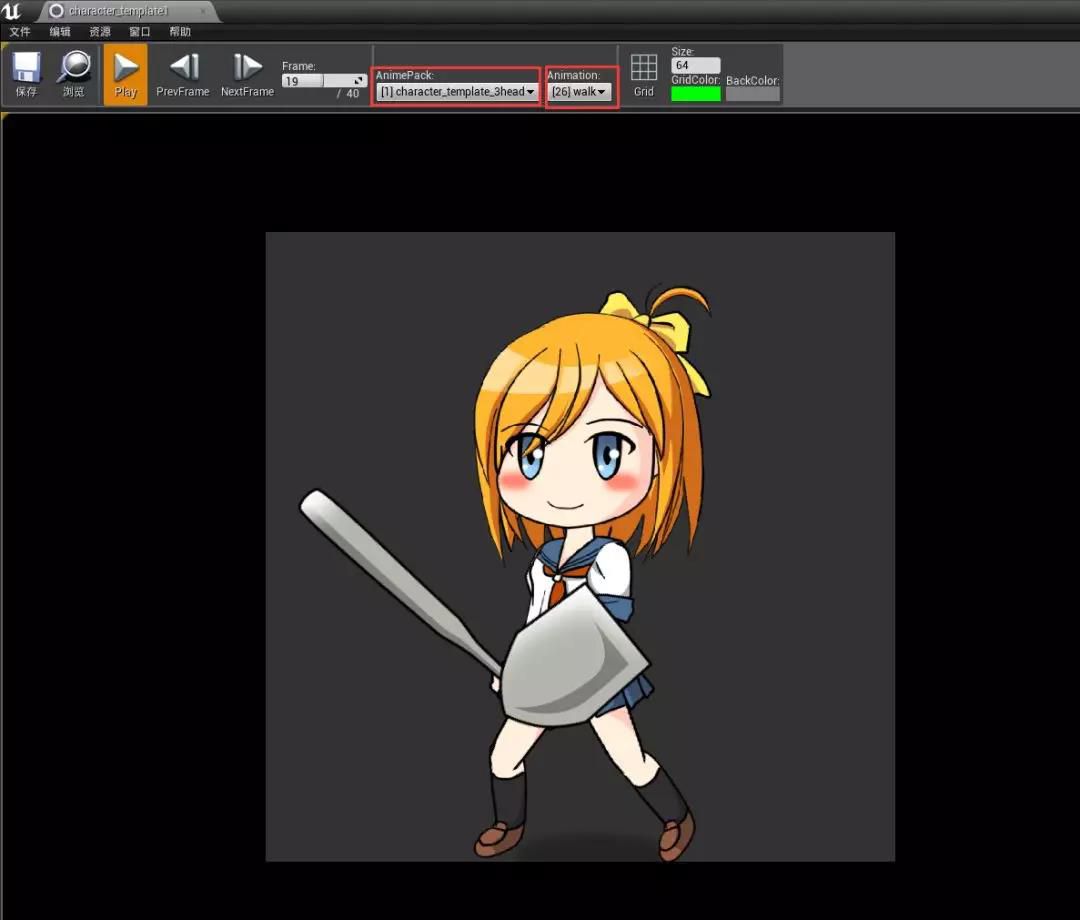Open the AnimePack dropdown character_template_3head
Screen dimensions: 1080x920
click(x=457, y=92)
